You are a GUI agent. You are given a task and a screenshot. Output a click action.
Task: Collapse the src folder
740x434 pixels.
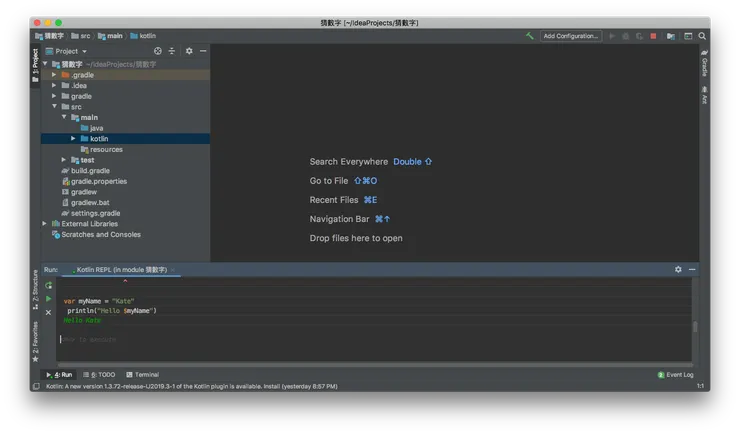[54, 106]
